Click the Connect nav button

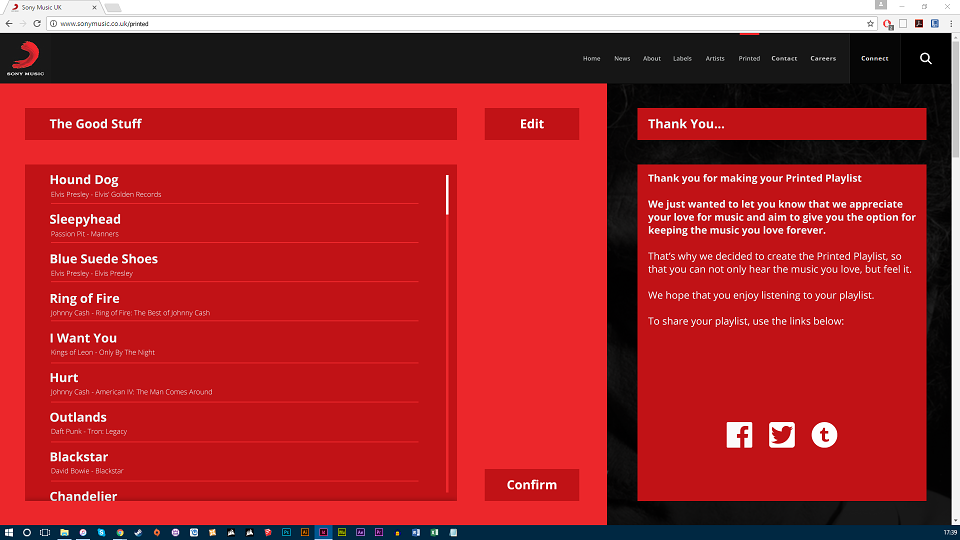coord(874,59)
